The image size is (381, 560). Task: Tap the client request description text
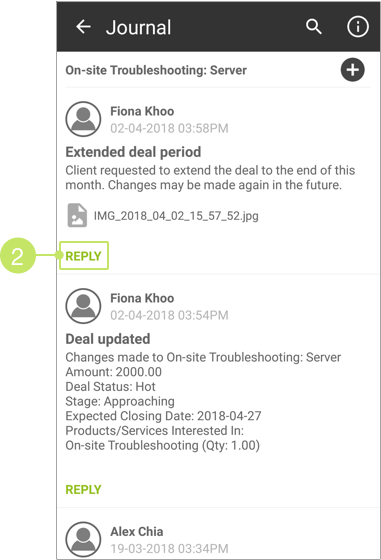(210, 178)
